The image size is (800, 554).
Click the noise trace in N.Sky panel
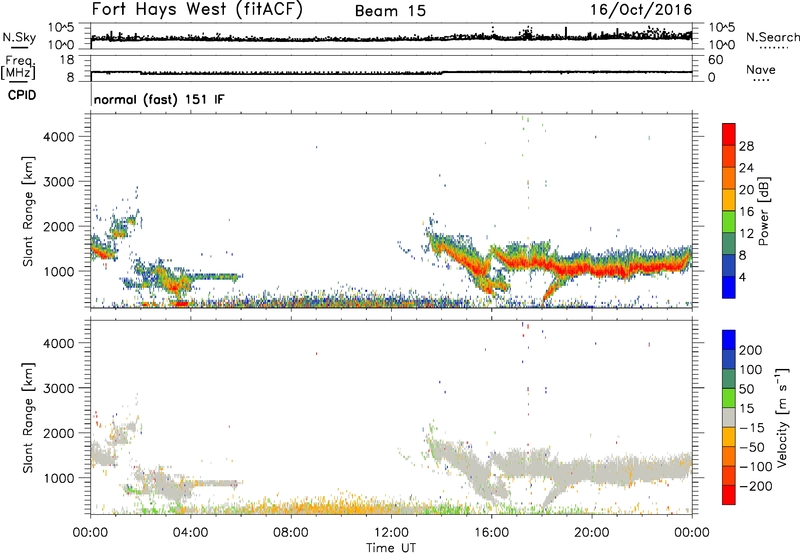(391, 38)
